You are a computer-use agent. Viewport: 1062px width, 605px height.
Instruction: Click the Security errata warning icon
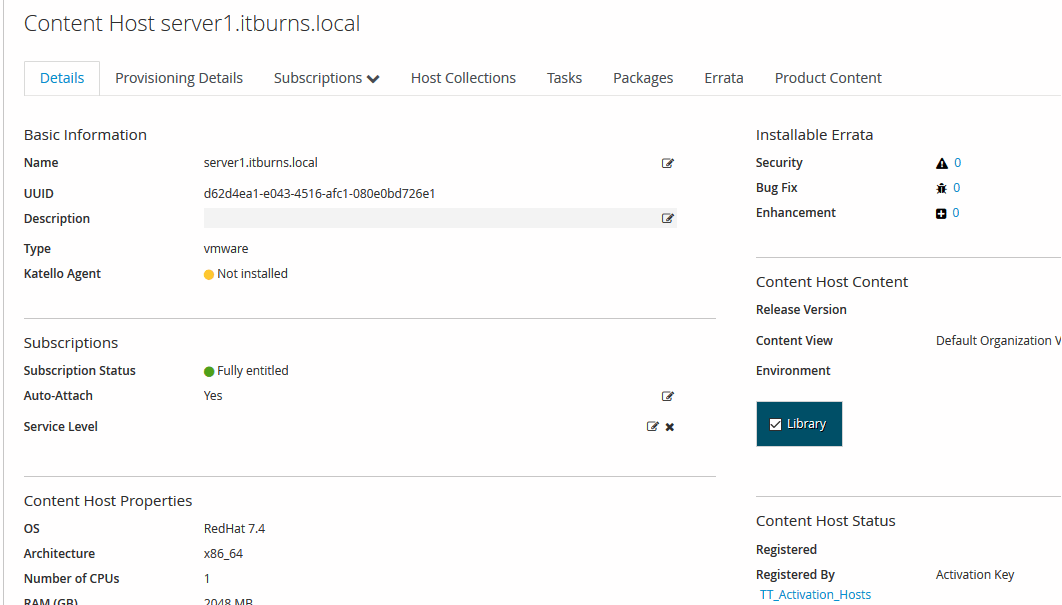coord(941,162)
